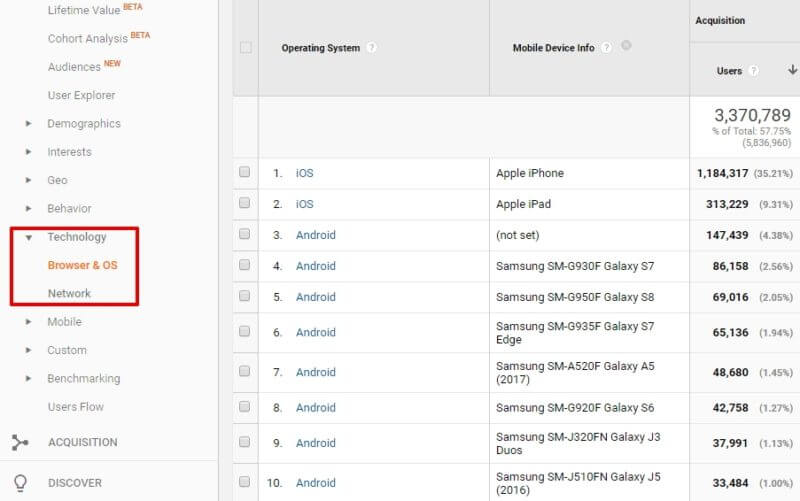Viewport: 800px width, 501px height.
Task: Open Android link in row 3 (not set)
Action: coord(316,235)
